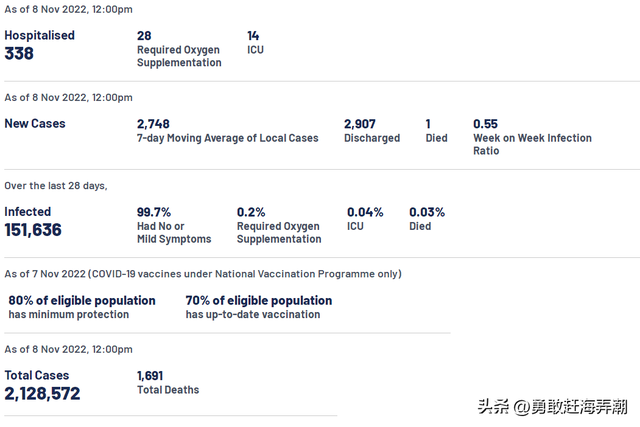Click the Died count of 1
640x427 pixels.
(428, 124)
